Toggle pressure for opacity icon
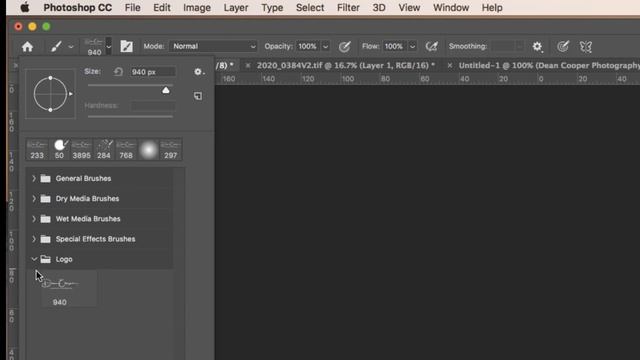 [x=344, y=47]
